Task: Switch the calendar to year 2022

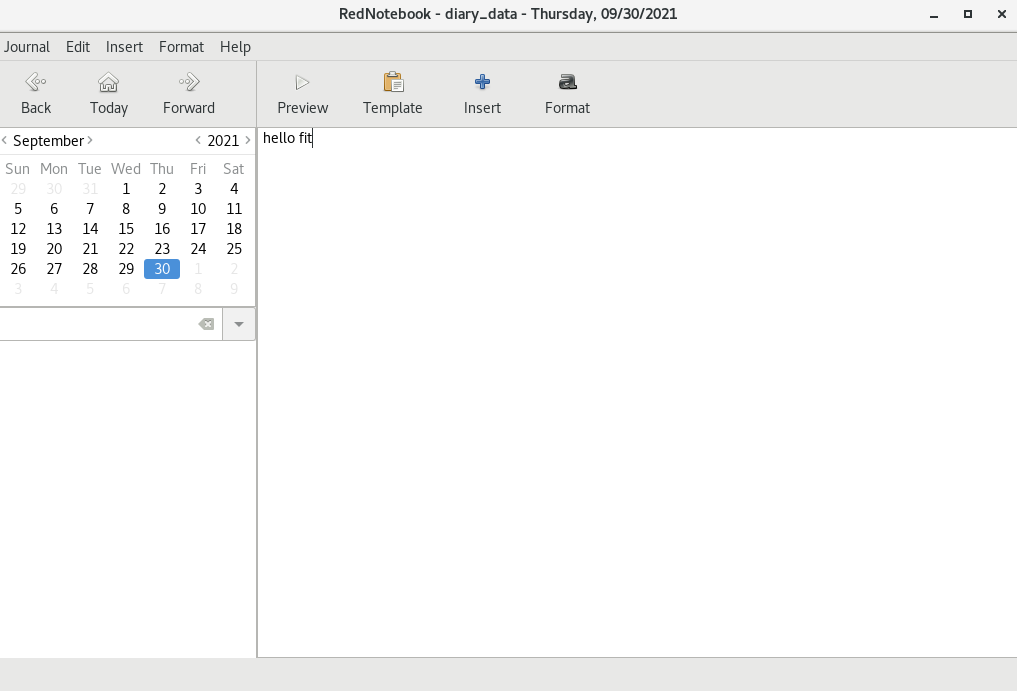Action: click(247, 140)
